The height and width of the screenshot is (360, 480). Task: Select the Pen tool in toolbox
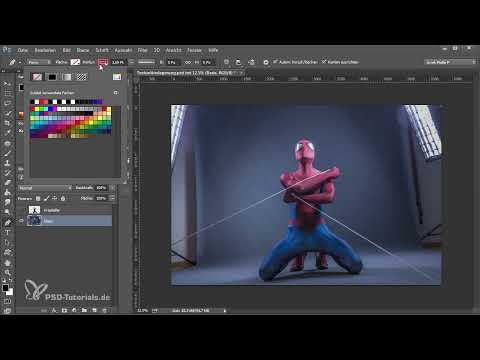[7, 222]
